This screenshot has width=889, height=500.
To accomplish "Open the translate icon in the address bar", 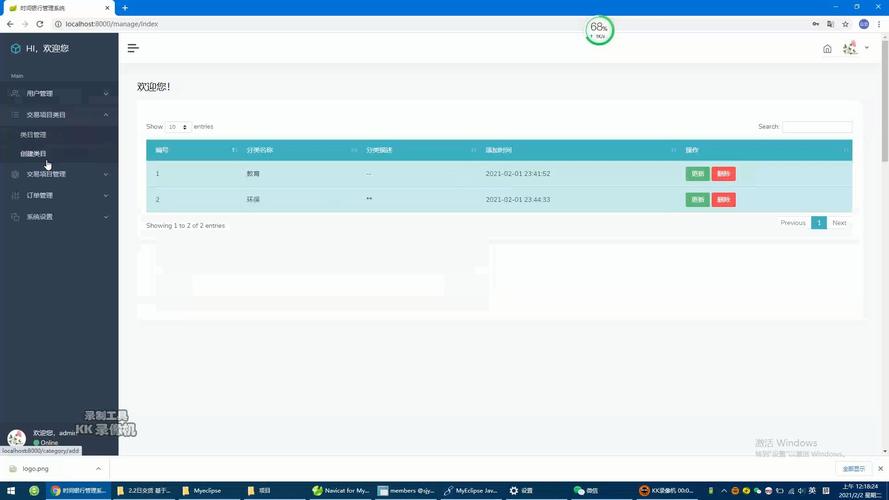I will pos(830,24).
